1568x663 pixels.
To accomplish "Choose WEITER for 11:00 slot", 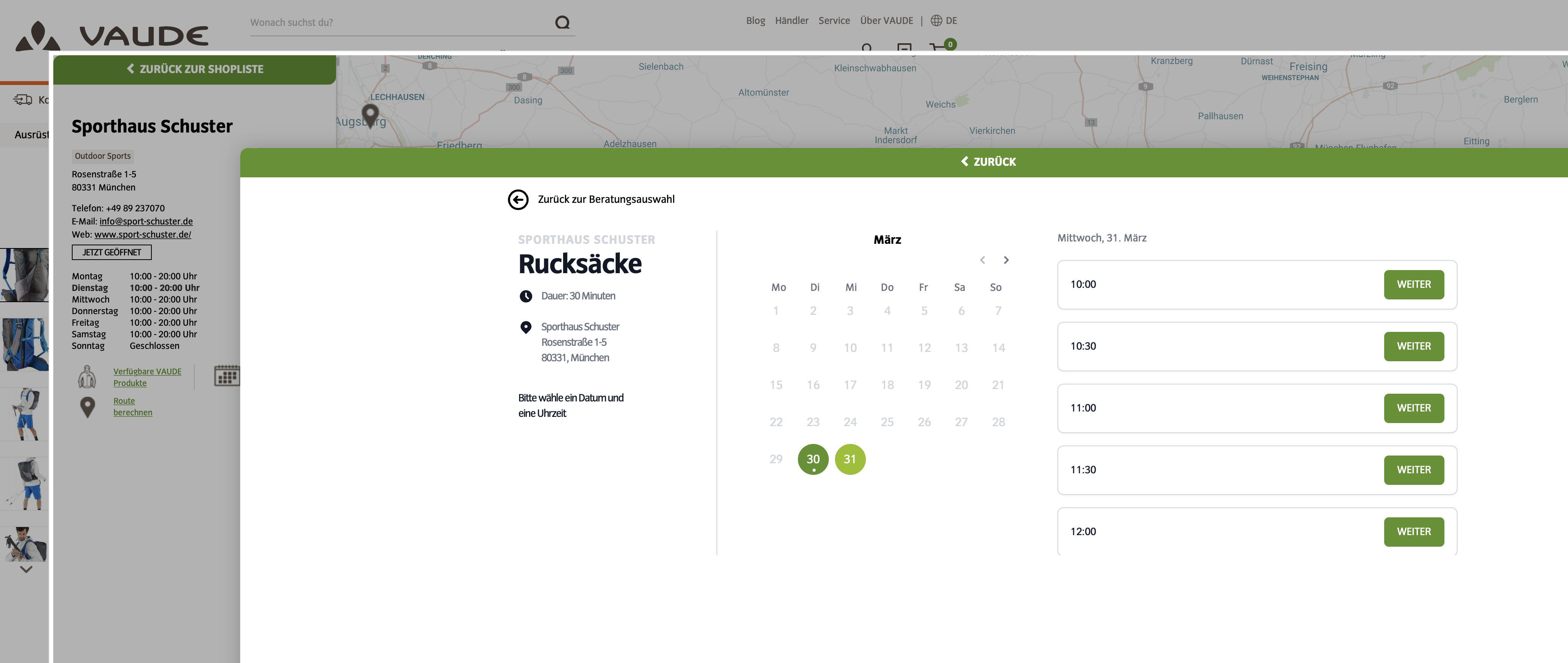I will 1414,408.
